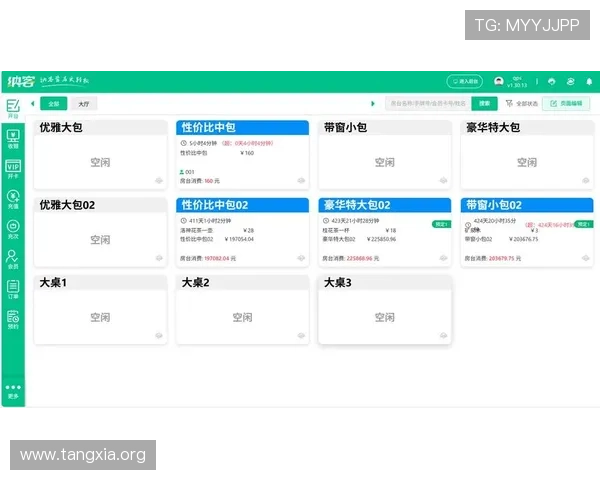Focus the room/phone/member search field
The height and width of the screenshot is (480, 600).
428,103
